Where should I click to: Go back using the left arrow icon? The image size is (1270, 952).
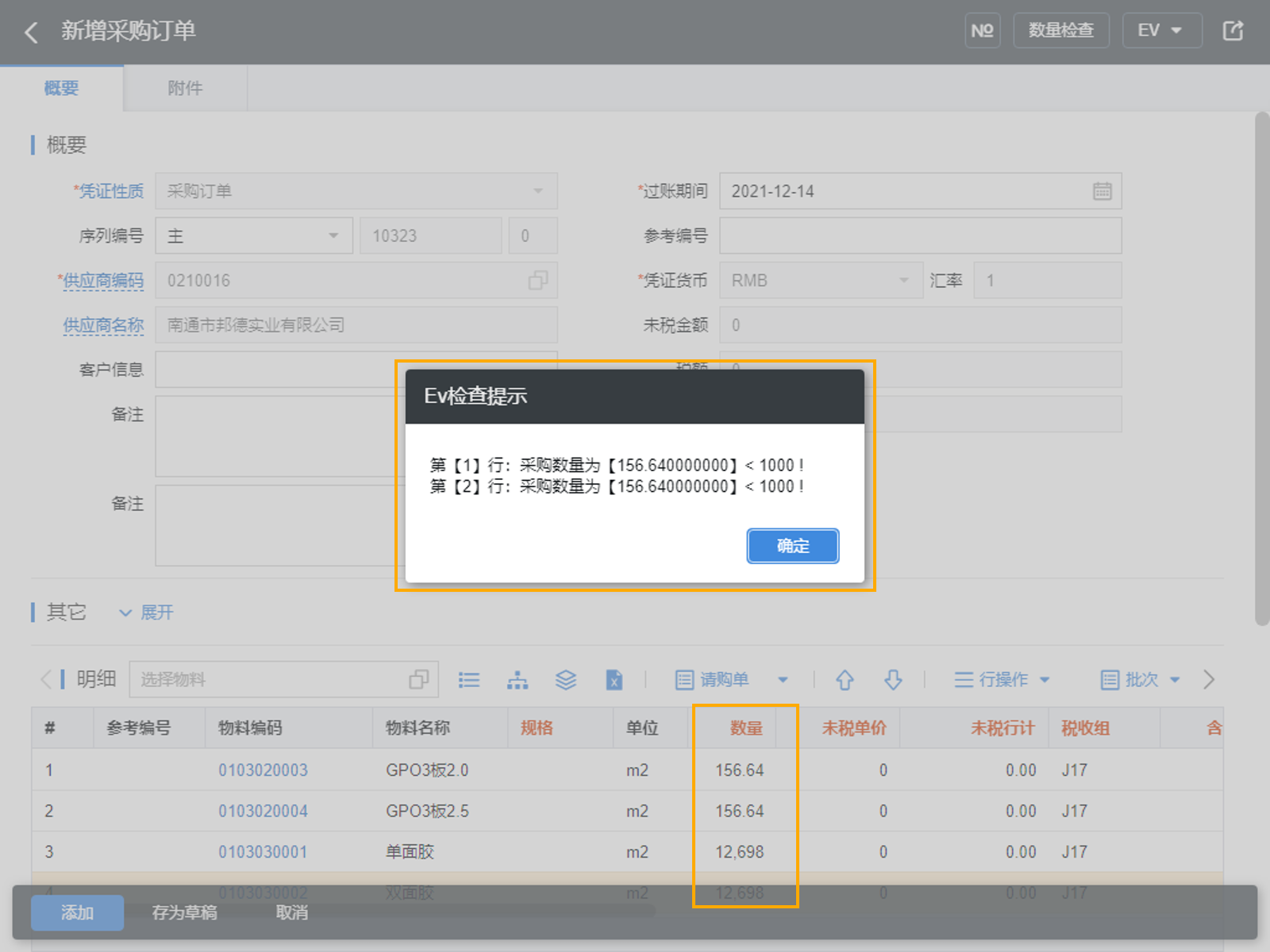(31, 32)
